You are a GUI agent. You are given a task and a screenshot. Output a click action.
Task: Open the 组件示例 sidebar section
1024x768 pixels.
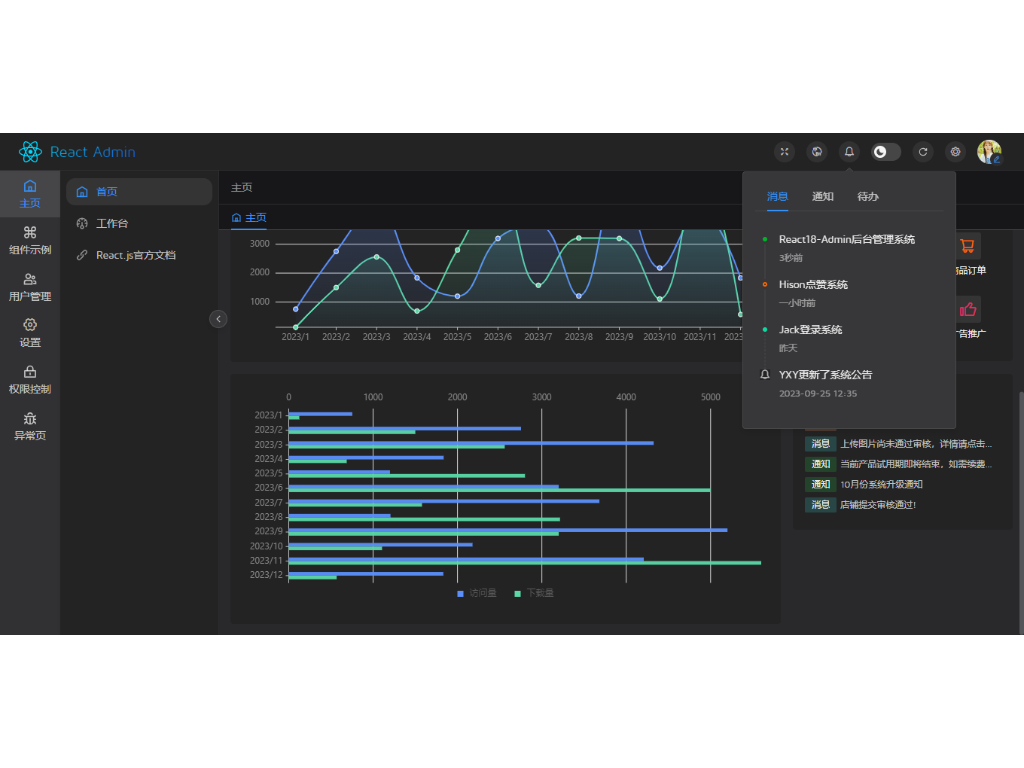30,240
